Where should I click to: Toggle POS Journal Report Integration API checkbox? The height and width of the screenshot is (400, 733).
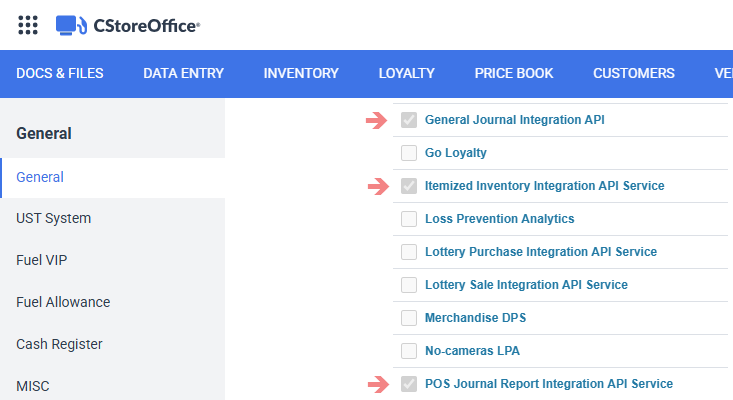click(409, 384)
